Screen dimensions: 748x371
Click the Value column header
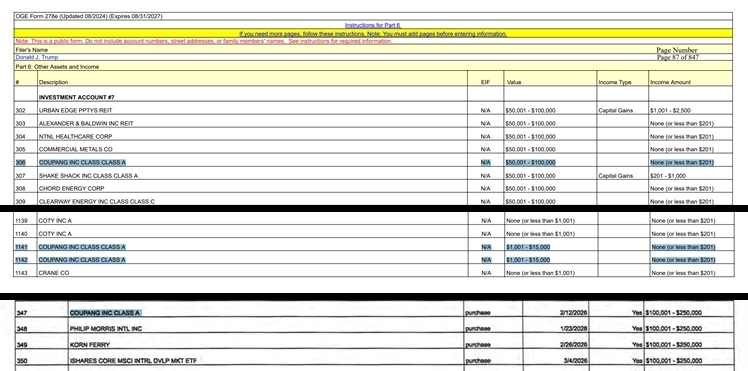[x=514, y=82]
